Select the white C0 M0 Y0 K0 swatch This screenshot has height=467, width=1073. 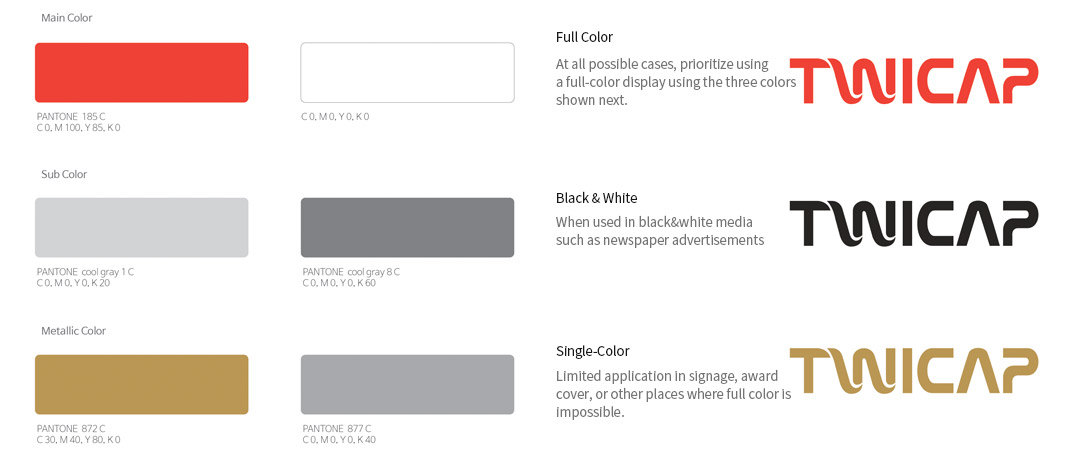coord(407,73)
